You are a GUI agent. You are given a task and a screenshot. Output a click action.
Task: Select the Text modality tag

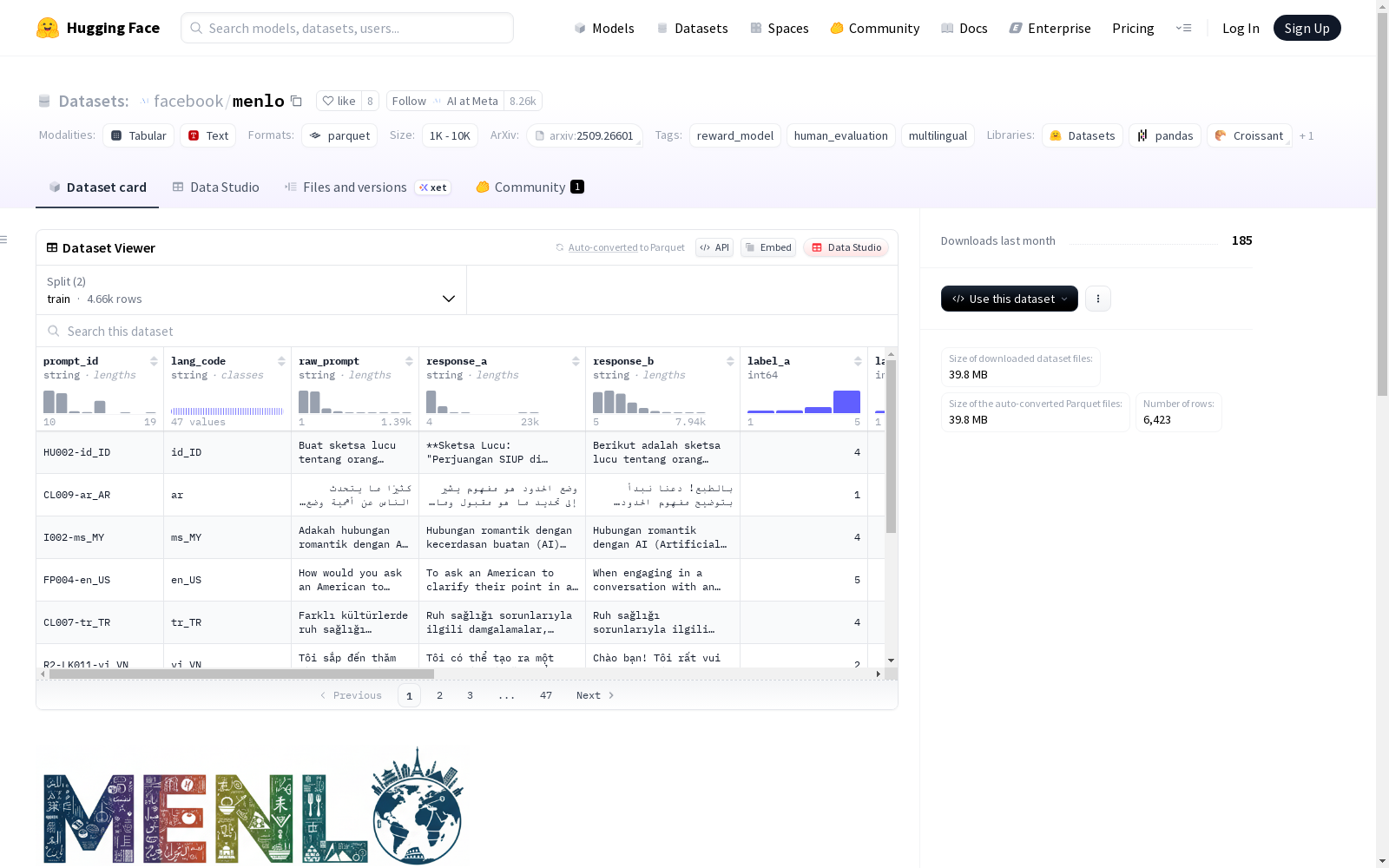click(x=208, y=135)
